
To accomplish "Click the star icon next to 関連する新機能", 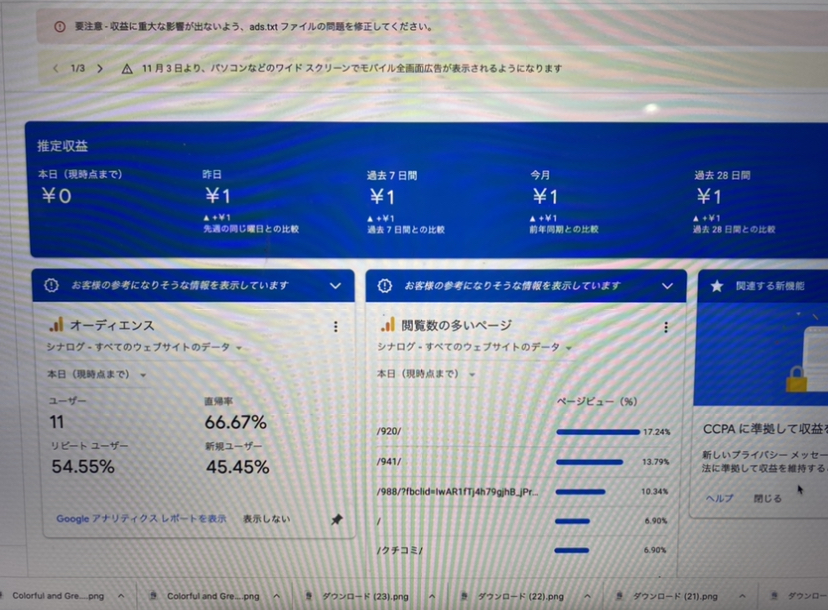I will tap(716, 286).
